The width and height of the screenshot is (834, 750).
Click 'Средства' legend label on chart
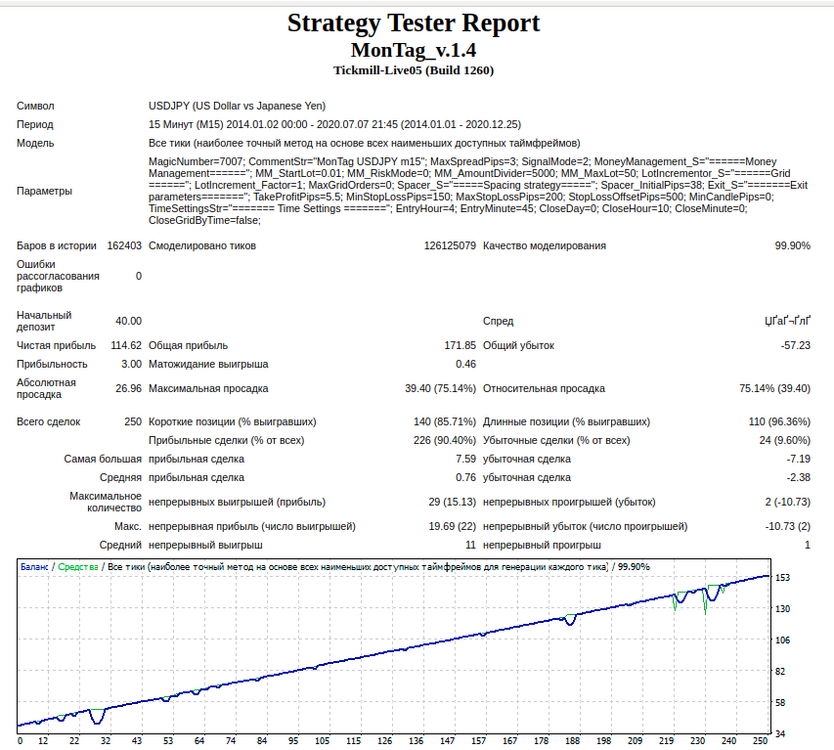(x=78, y=567)
